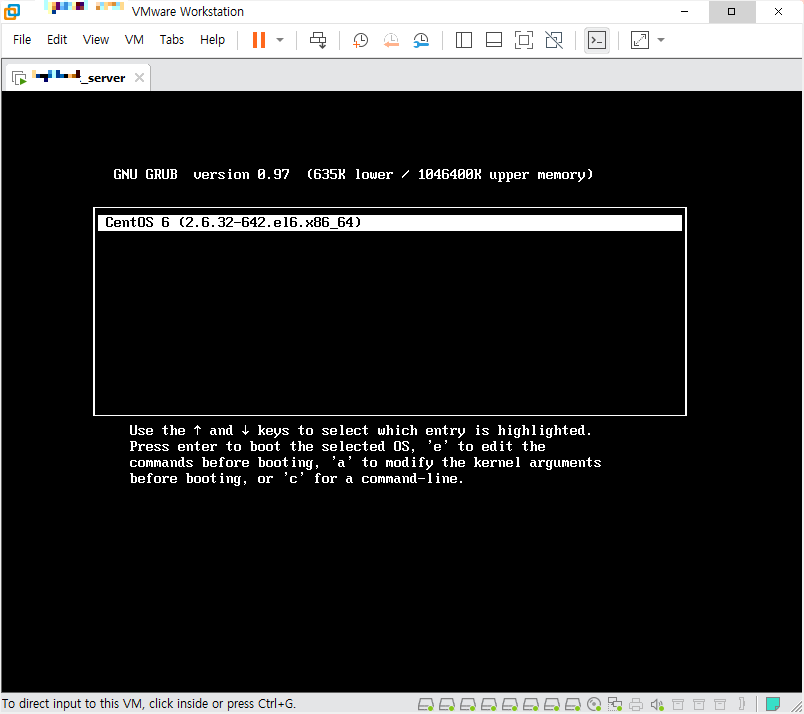The image size is (804, 714).
Task: Minimize the VMware Workstation window
Action: pos(685,11)
